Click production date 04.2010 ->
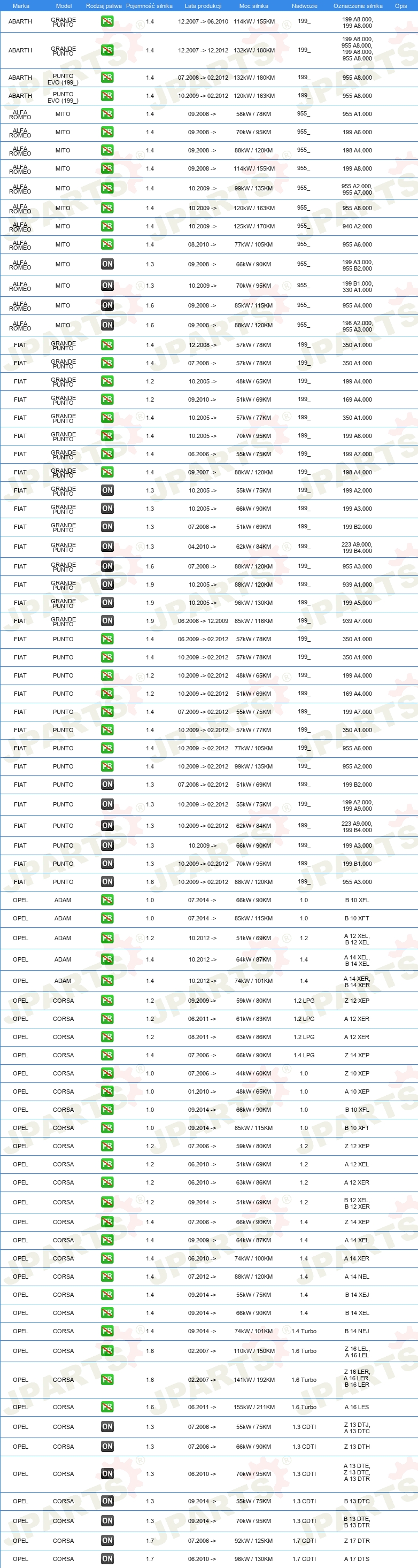 pyautogui.click(x=202, y=547)
